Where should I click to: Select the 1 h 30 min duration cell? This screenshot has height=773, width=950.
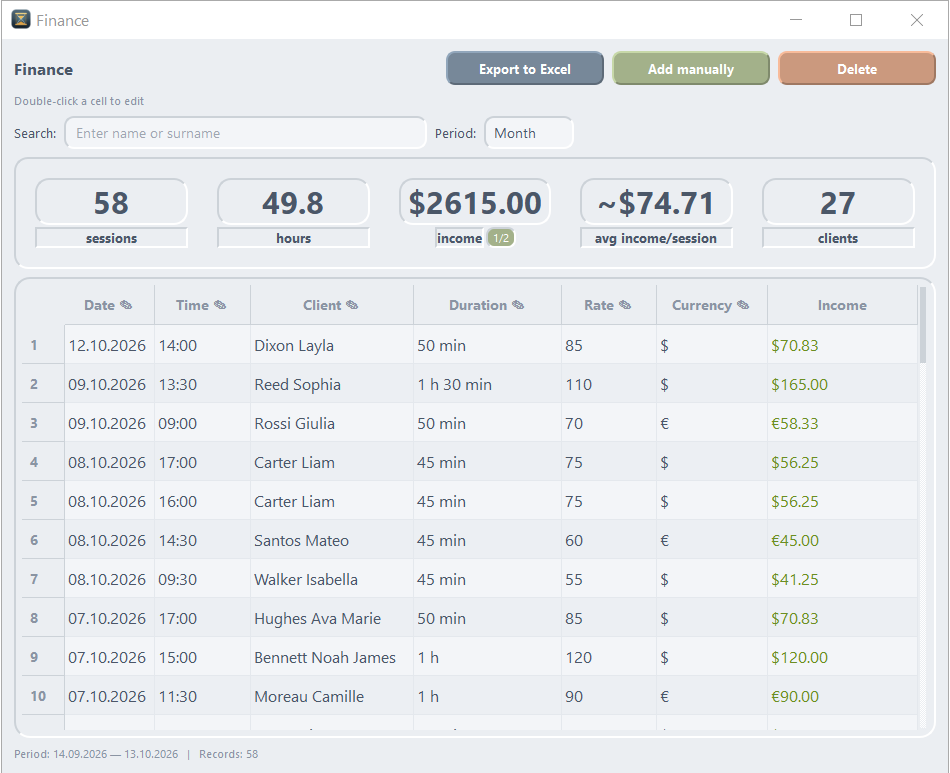click(x=488, y=384)
